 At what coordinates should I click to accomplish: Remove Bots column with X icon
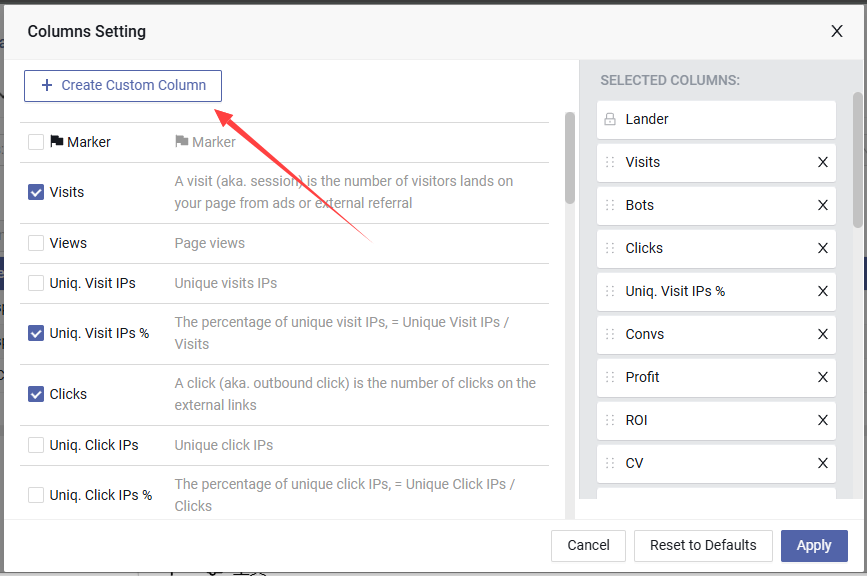tap(823, 205)
